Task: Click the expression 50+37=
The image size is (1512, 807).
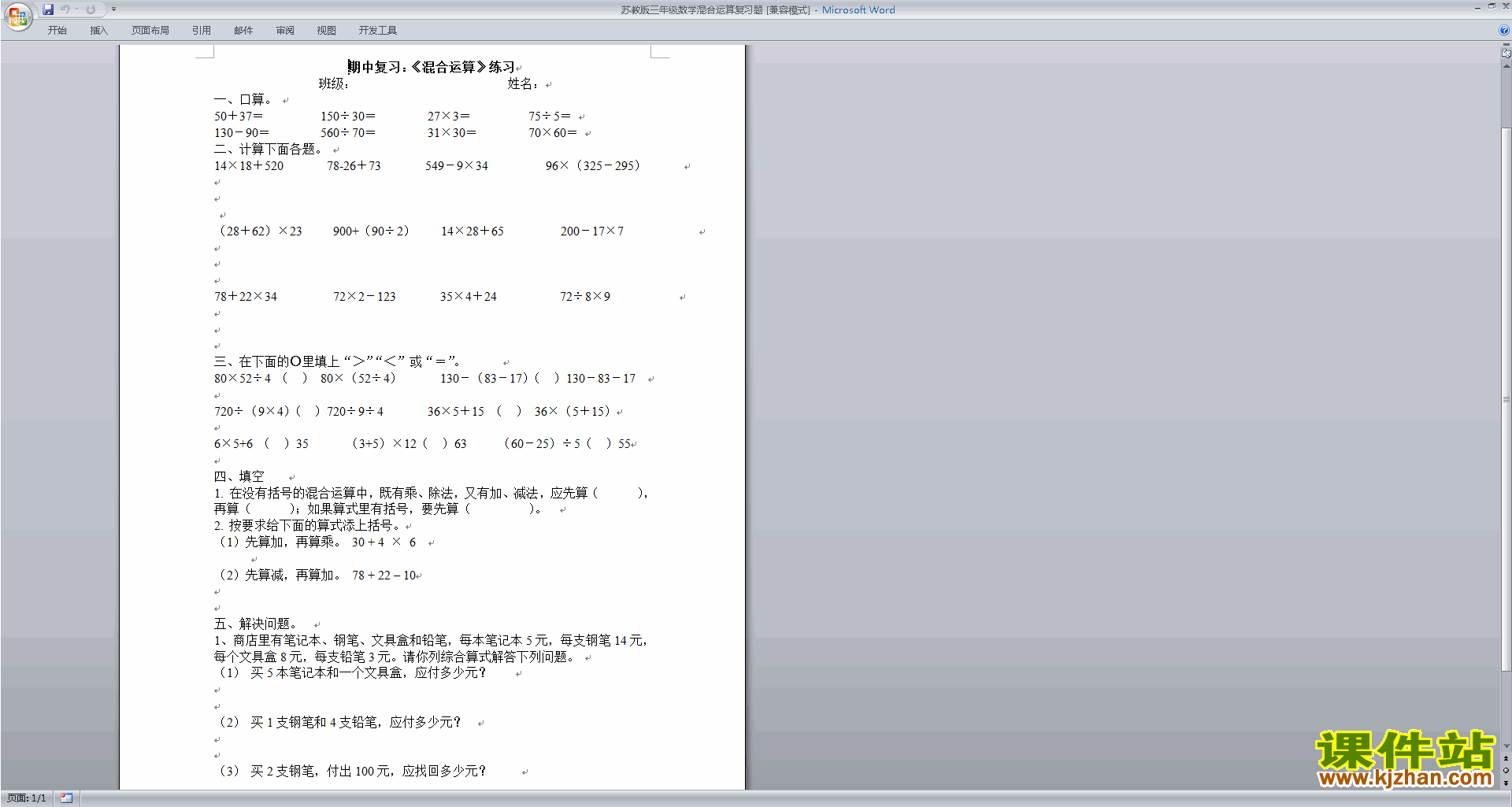Action: (x=239, y=116)
